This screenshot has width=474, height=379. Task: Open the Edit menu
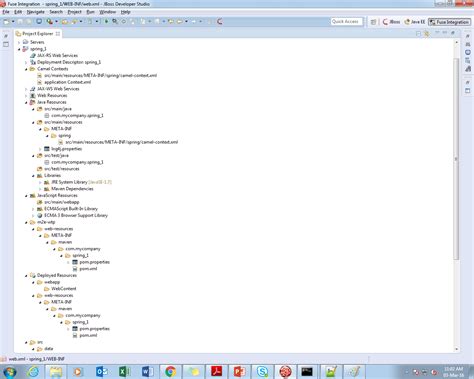tap(18, 12)
